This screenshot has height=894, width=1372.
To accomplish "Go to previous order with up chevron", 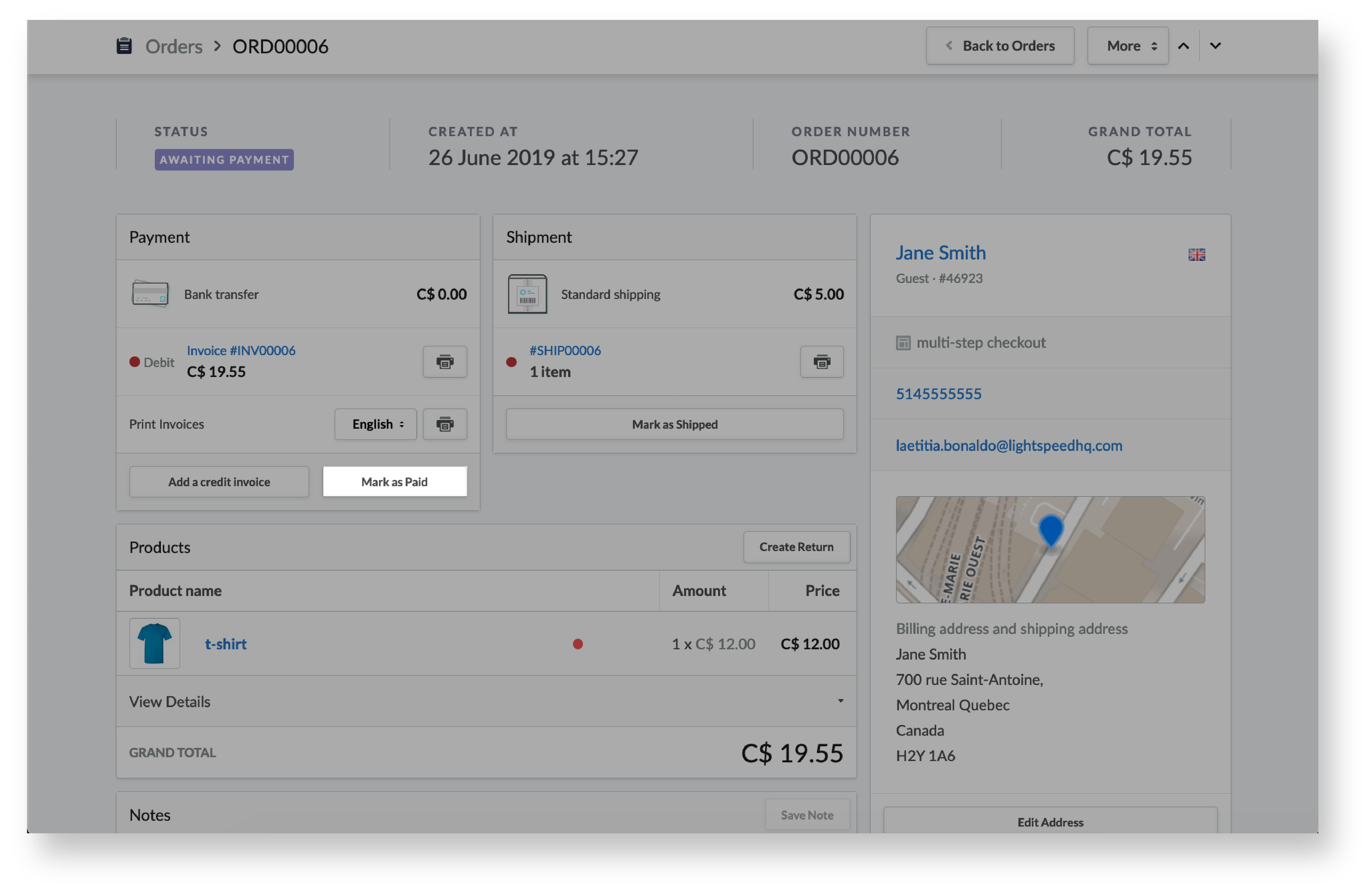I will coord(1183,46).
